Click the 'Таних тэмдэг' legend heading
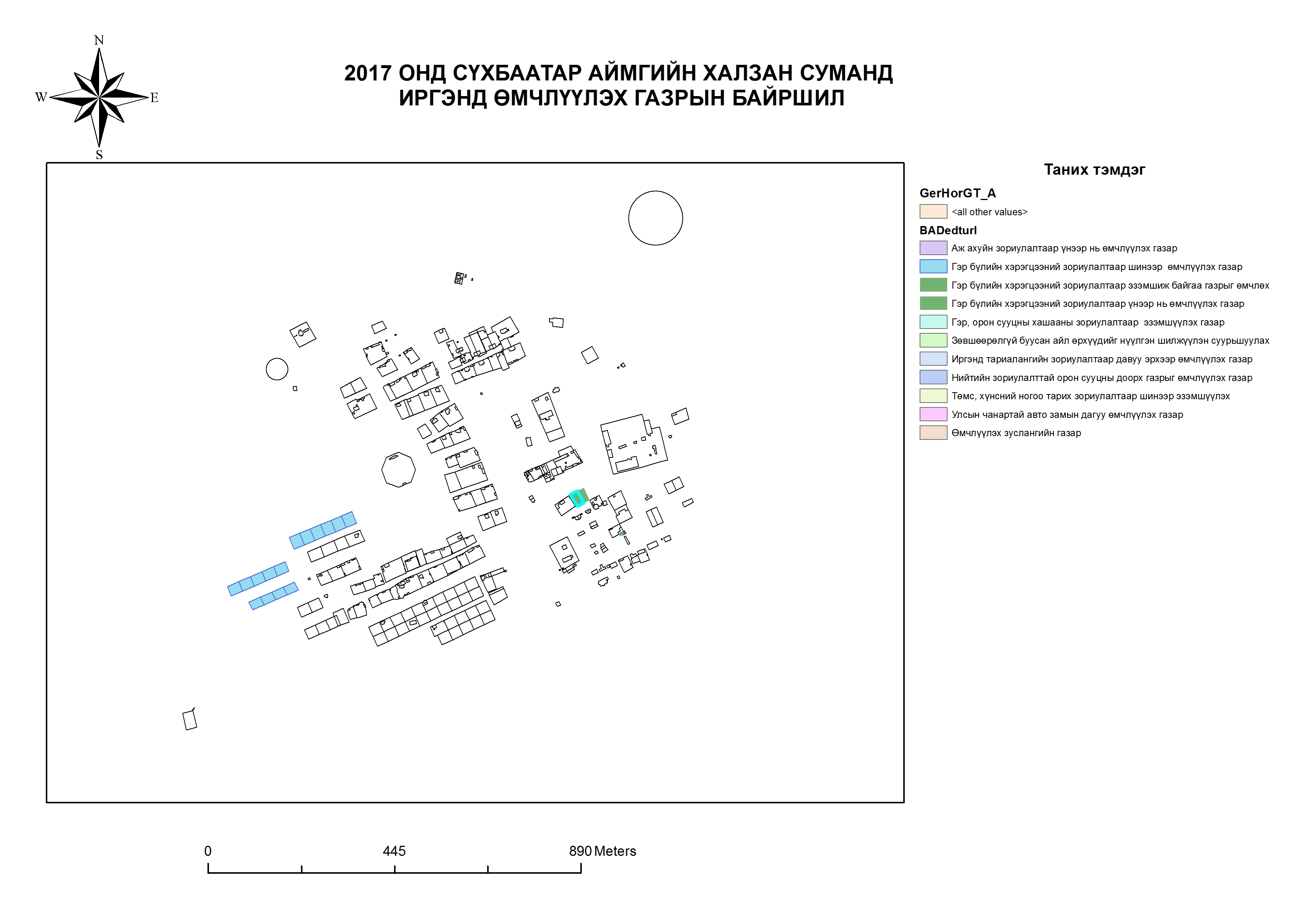The height and width of the screenshot is (924, 1307). coord(1094,170)
